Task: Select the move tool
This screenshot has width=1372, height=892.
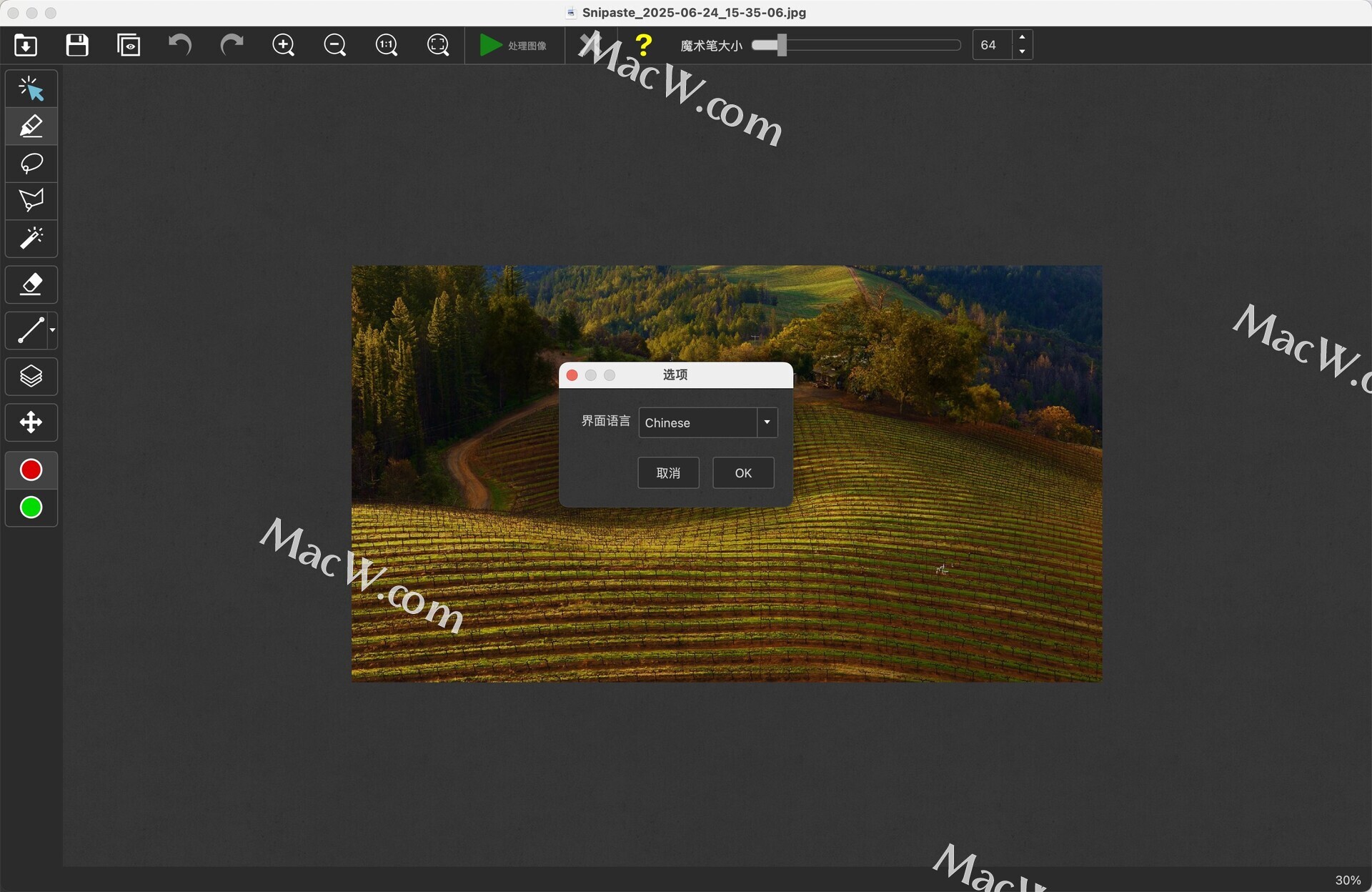Action: [31, 422]
